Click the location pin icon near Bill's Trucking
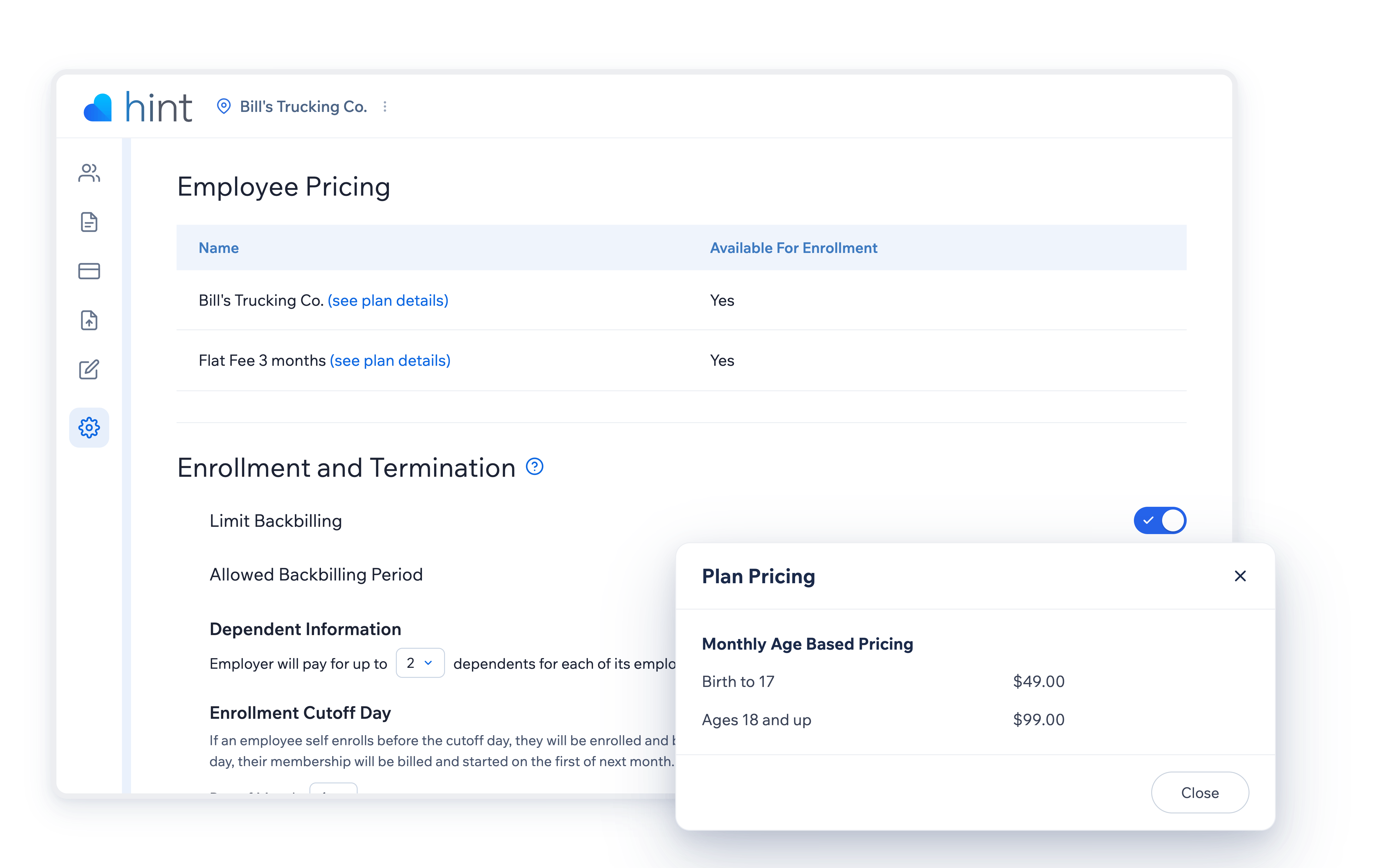 224,106
